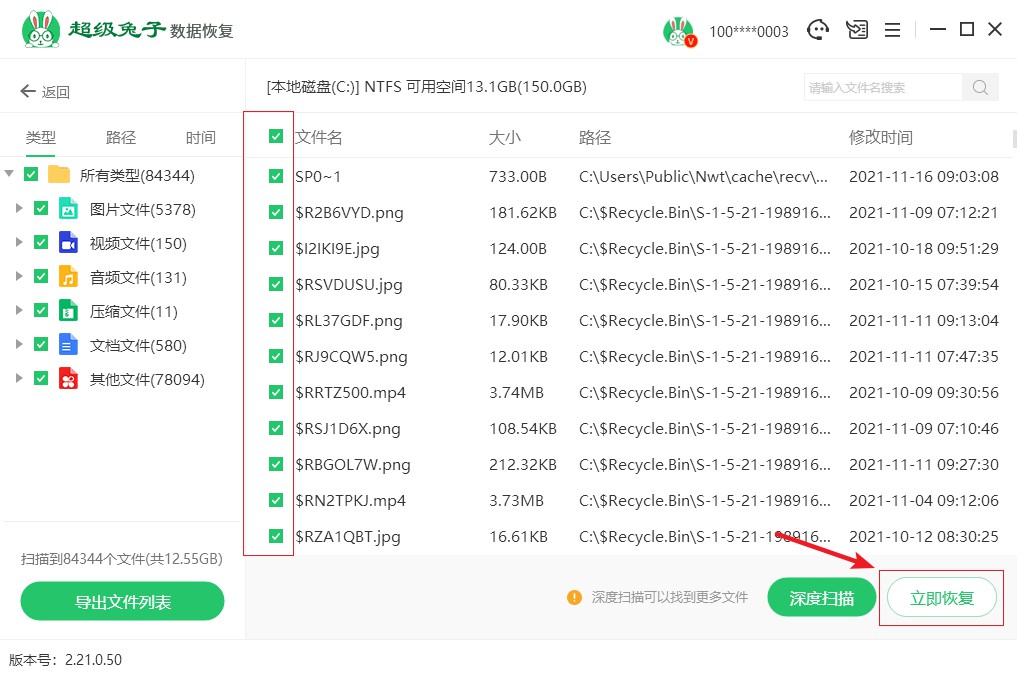Select the video files category icon
This screenshot has height=679, width=1018.
[x=68, y=243]
